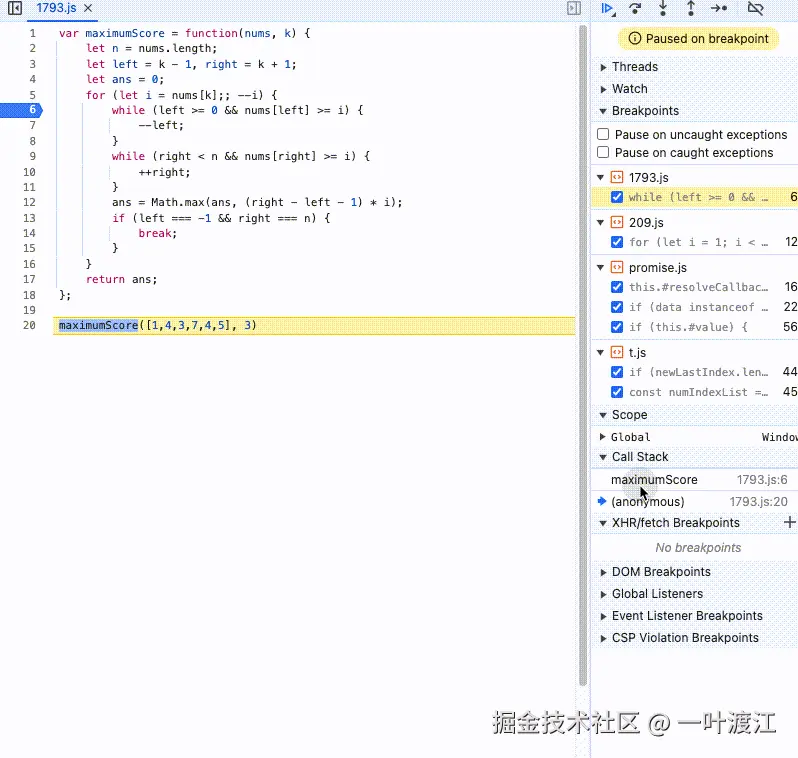Uncheck the if (this.#value) breakpoint
The width and height of the screenshot is (798, 758).
click(x=617, y=327)
